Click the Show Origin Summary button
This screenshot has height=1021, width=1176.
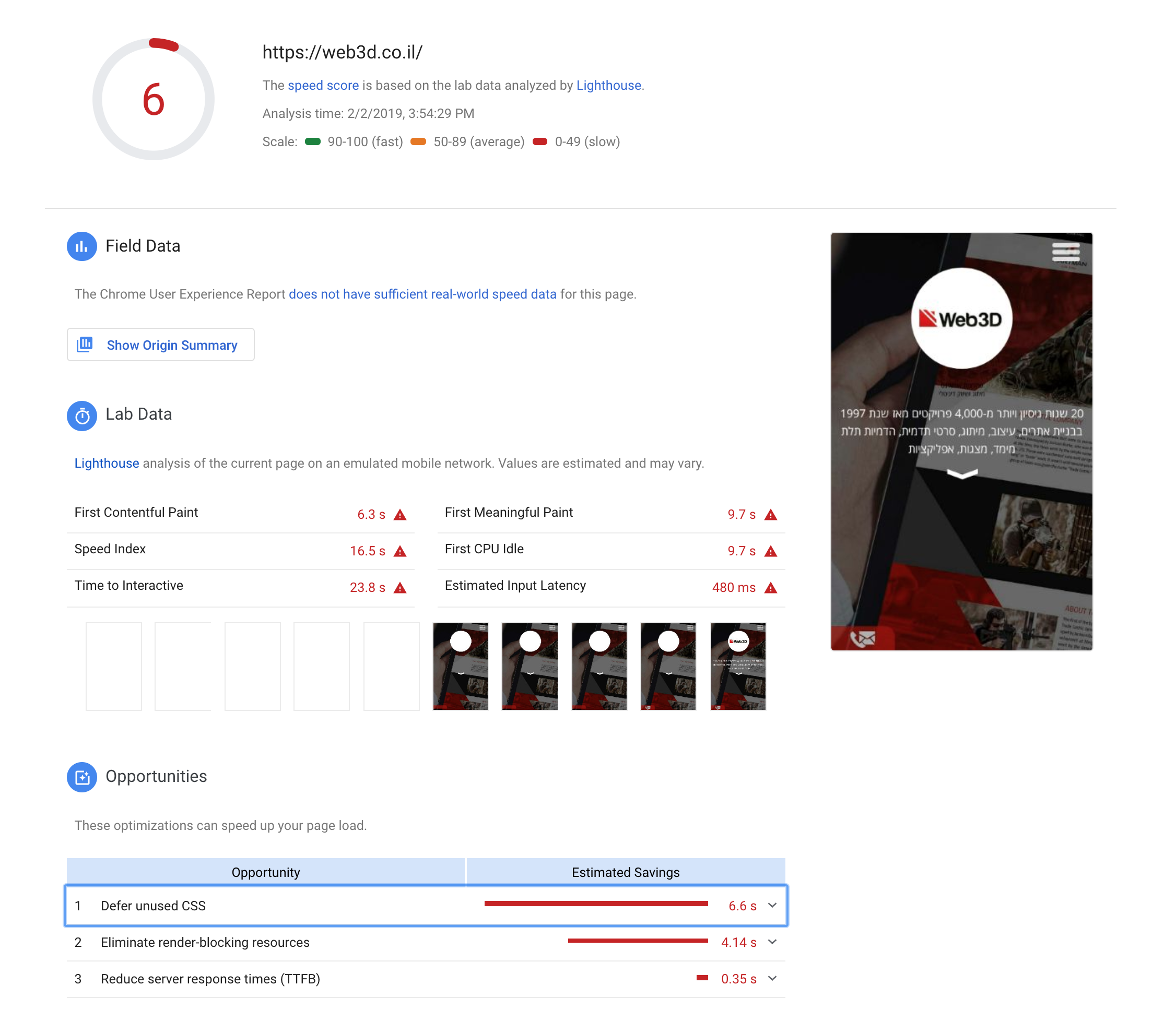point(161,345)
